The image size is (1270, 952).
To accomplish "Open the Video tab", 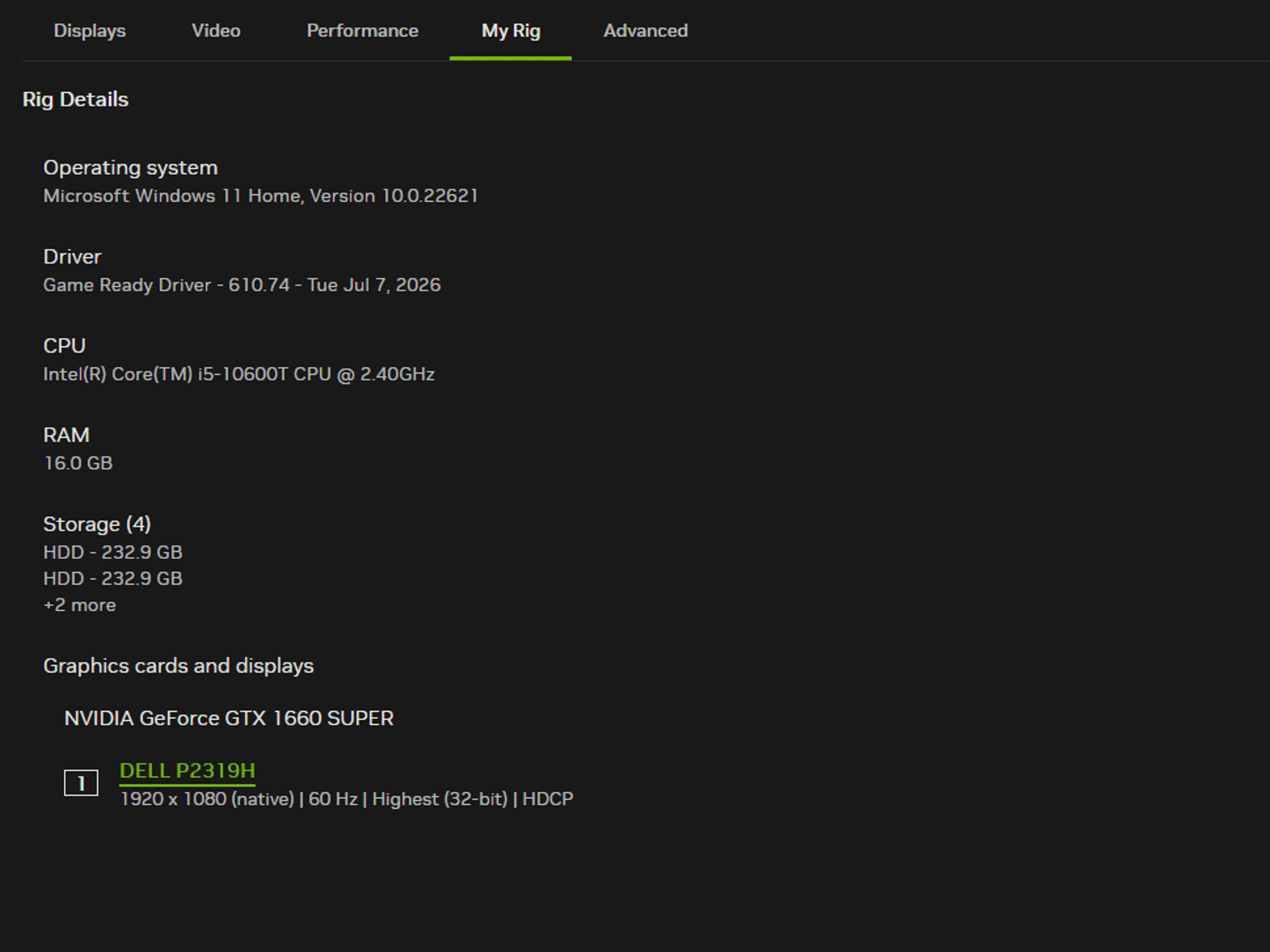I will [x=216, y=30].
